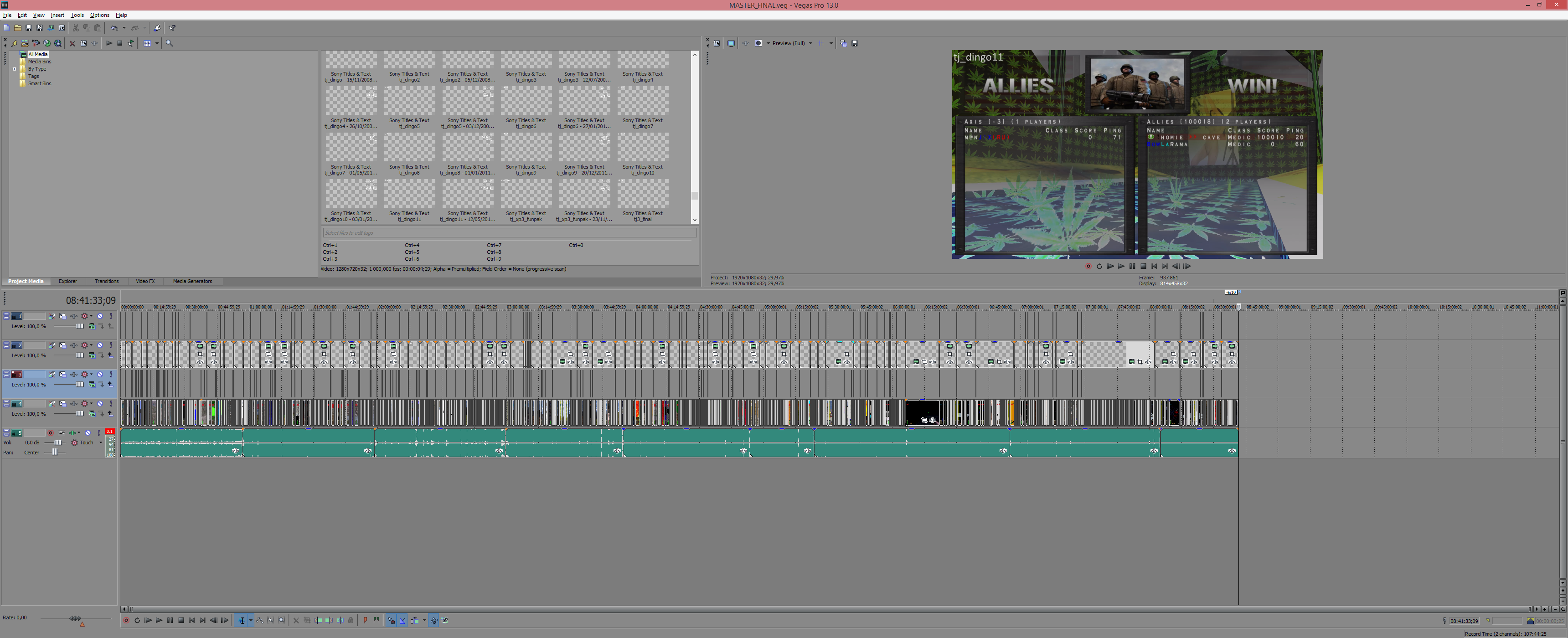Create a new project with toolbar icon
The image size is (1568, 638).
(x=6, y=28)
